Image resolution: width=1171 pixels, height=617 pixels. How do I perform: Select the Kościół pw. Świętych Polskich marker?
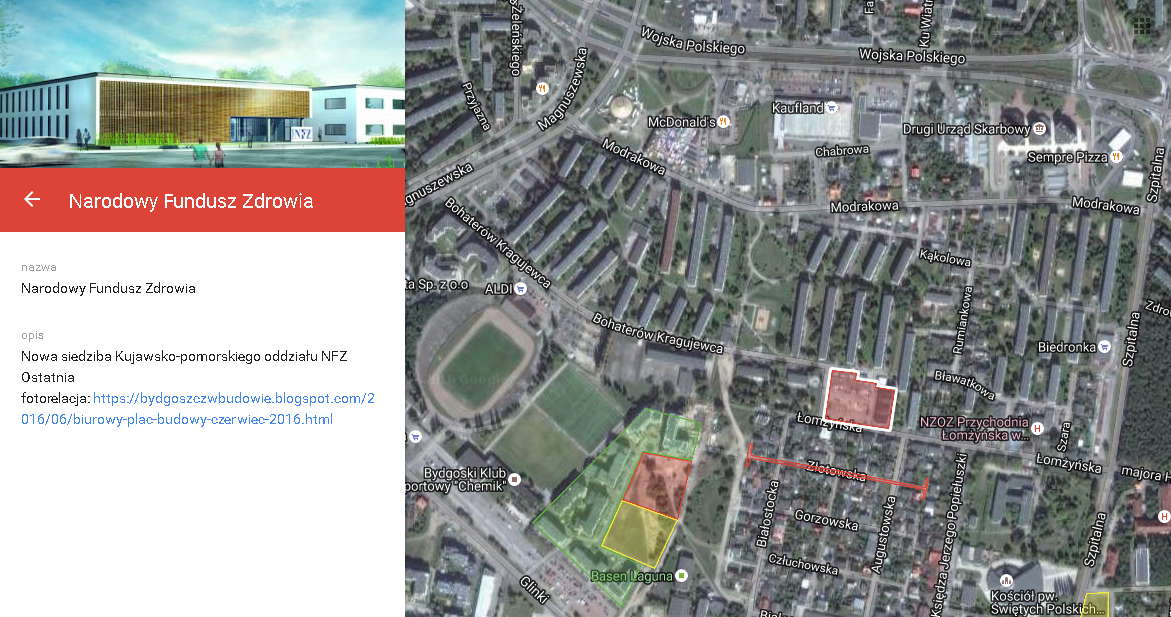1006,580
